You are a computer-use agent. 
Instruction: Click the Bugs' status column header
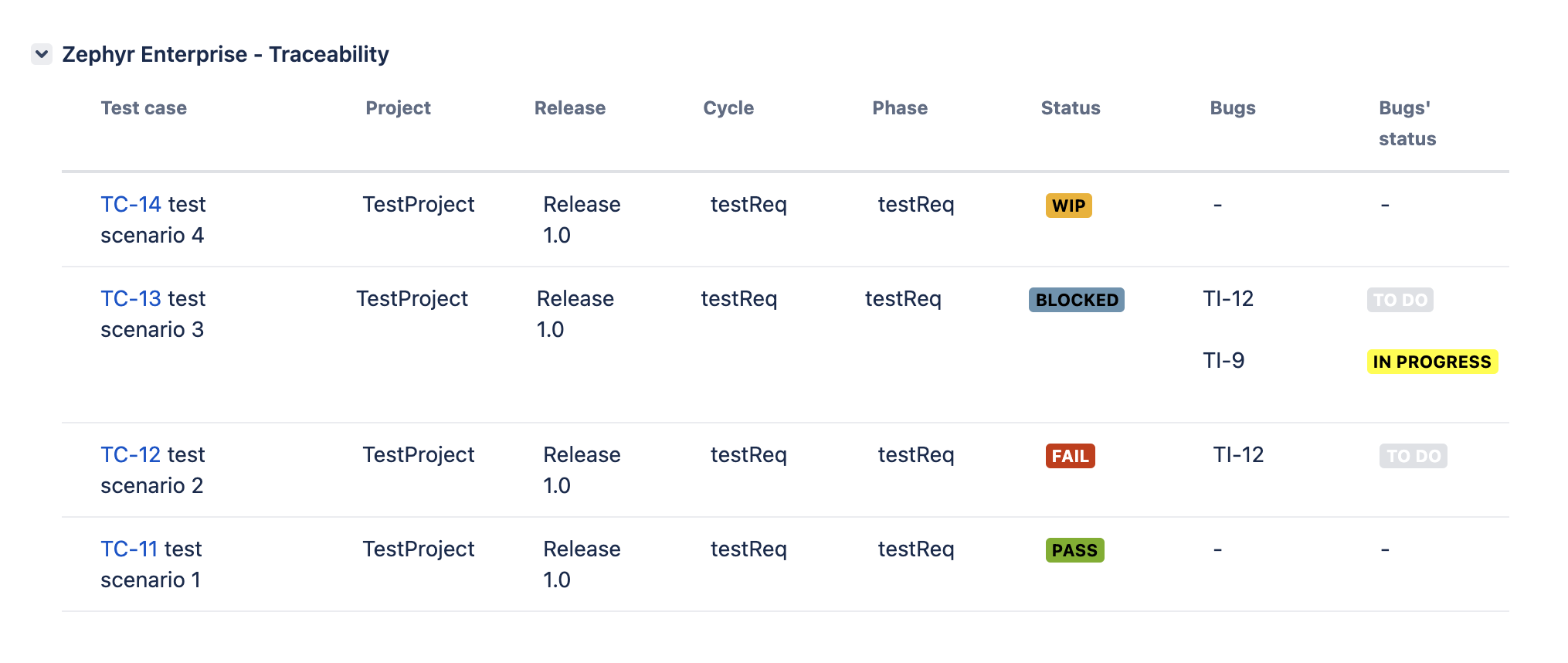coord(1407,124)
